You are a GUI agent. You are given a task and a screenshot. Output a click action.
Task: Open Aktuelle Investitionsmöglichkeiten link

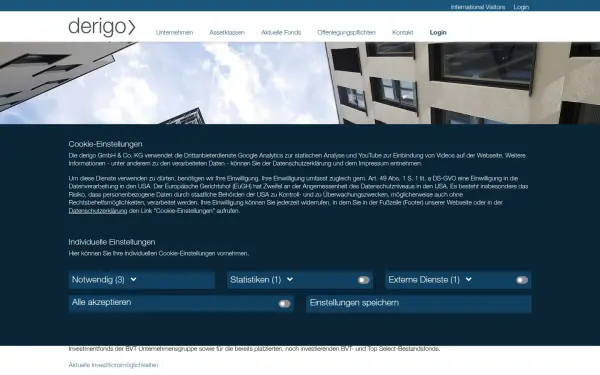tap(113, 365)
